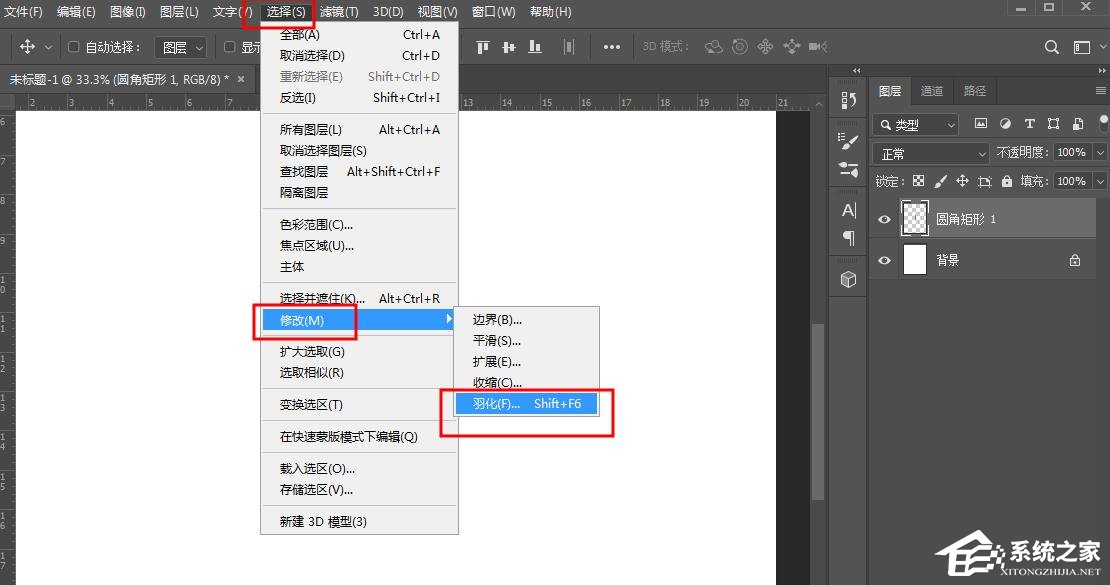Collapse the panels with the double-arrow button
Screen dimensions: 1110x585
point(856,70)
